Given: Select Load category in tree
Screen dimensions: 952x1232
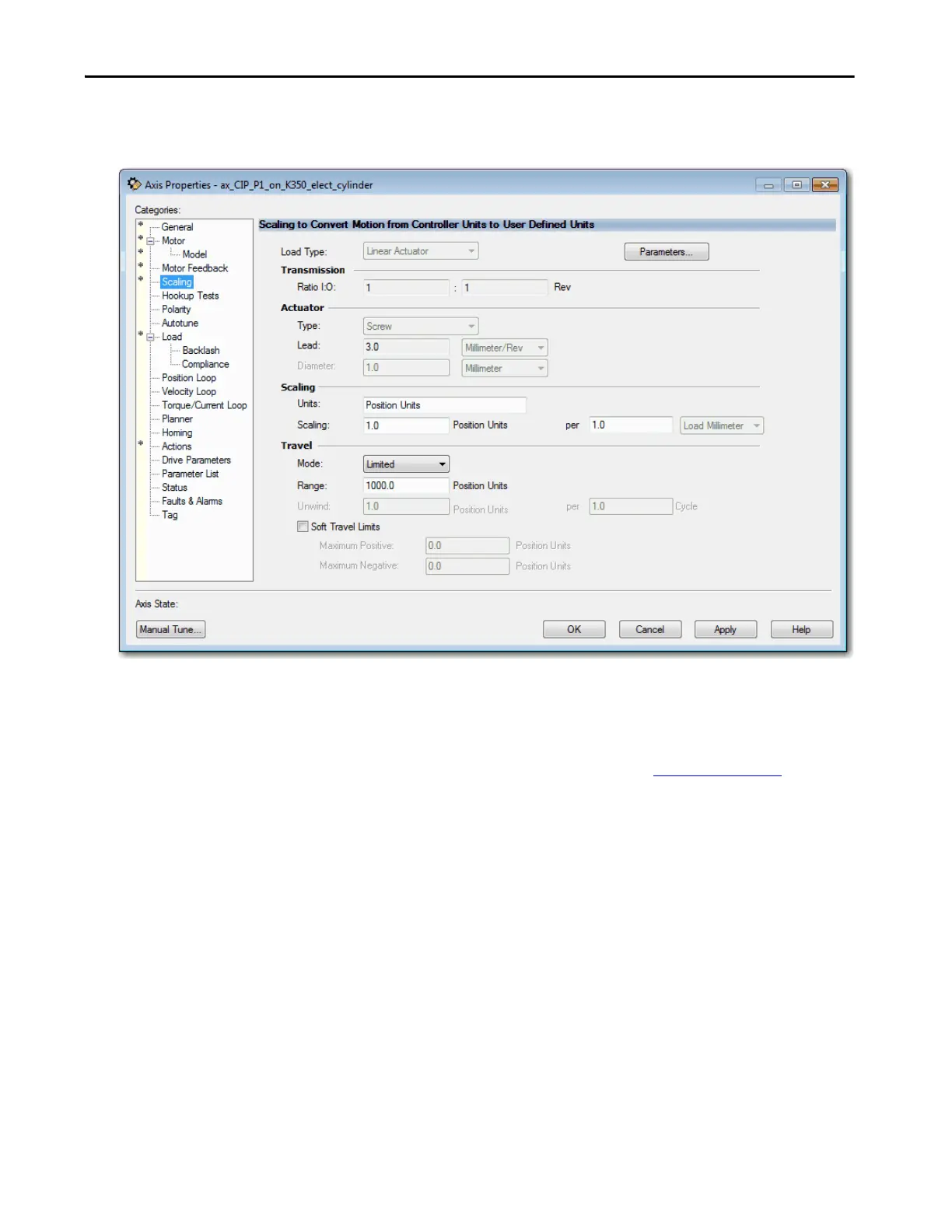Looking at the screenshot, I should (172, 337).
